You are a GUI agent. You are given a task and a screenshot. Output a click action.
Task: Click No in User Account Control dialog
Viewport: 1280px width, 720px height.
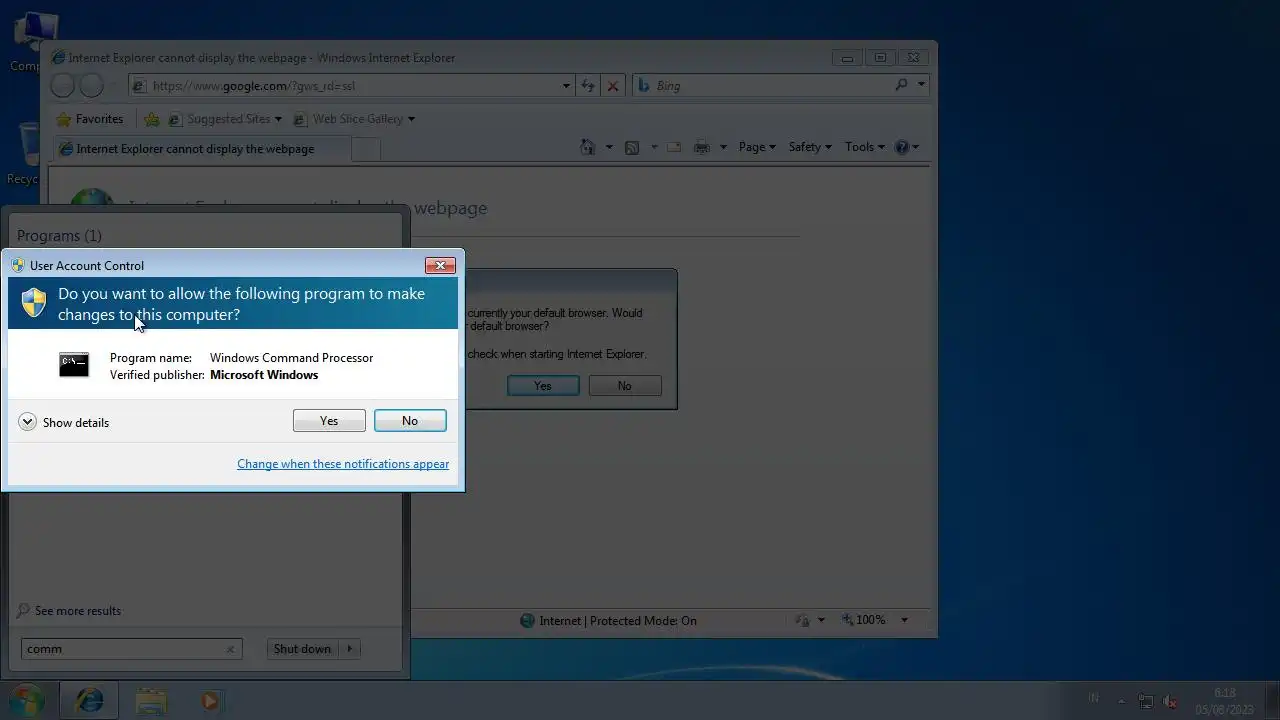click(x=410, y=421)
